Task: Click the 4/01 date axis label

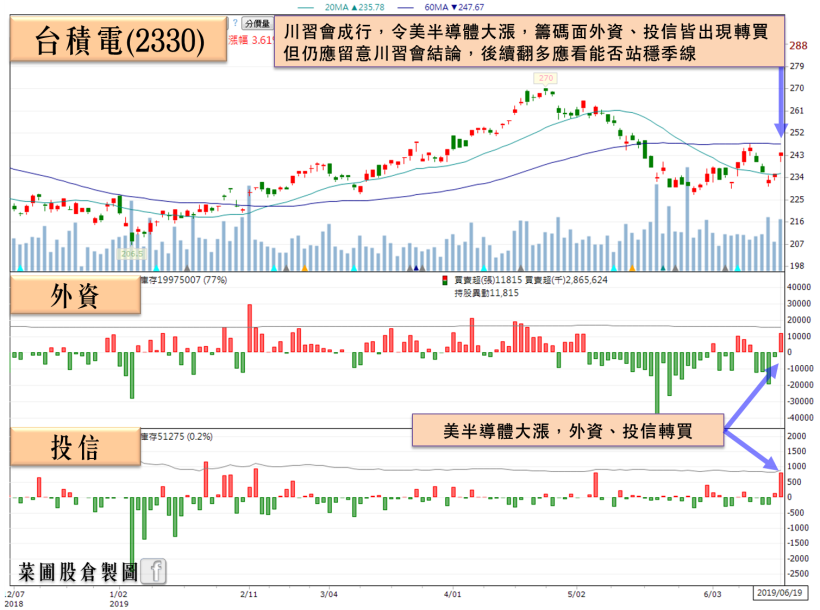Action: pos(452,594)
